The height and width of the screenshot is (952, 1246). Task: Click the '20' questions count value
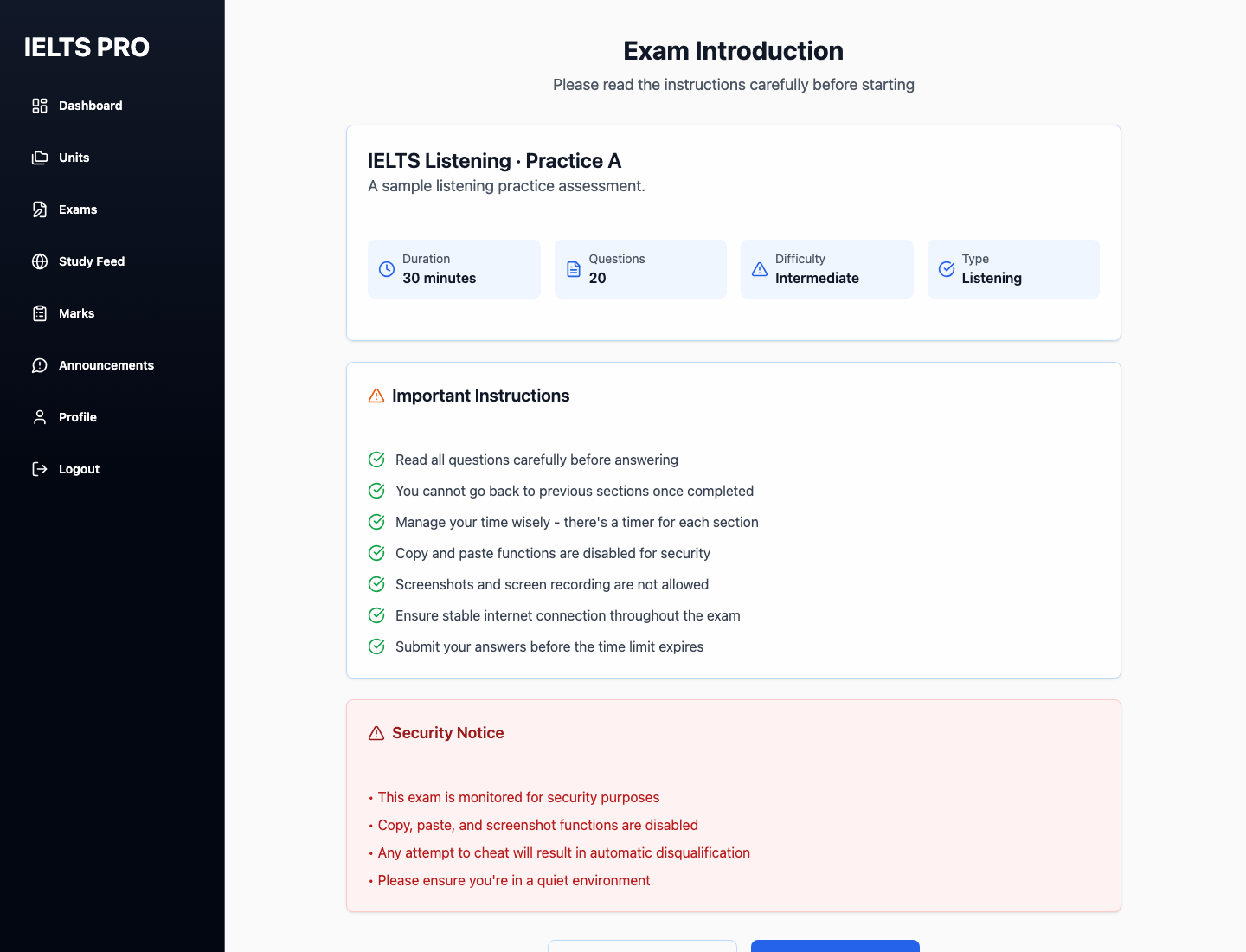pyautogui.click(x=597, y=278)
